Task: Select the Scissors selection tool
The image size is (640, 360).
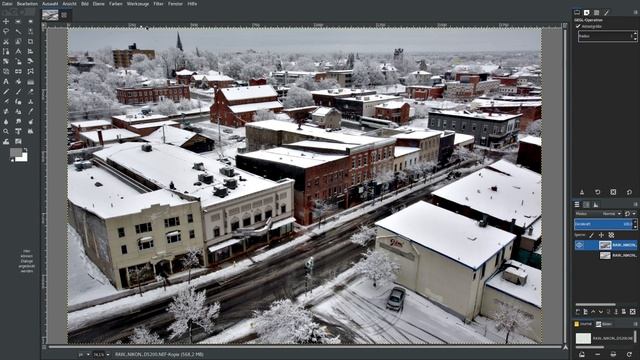Action: pyautogui.click(x=6, y=42)
